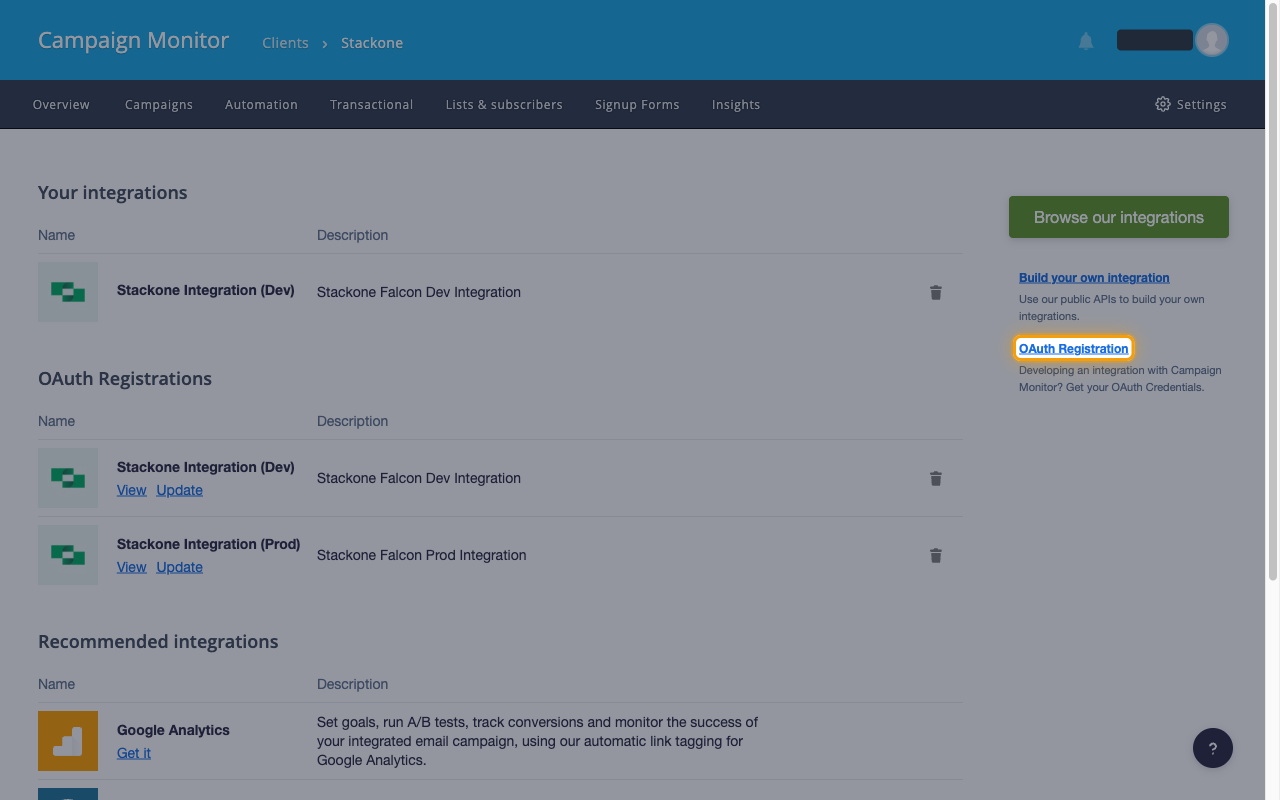Open the user avatar menu
The width and height of the screenshot is (1280, 800).
point(1212,40)
